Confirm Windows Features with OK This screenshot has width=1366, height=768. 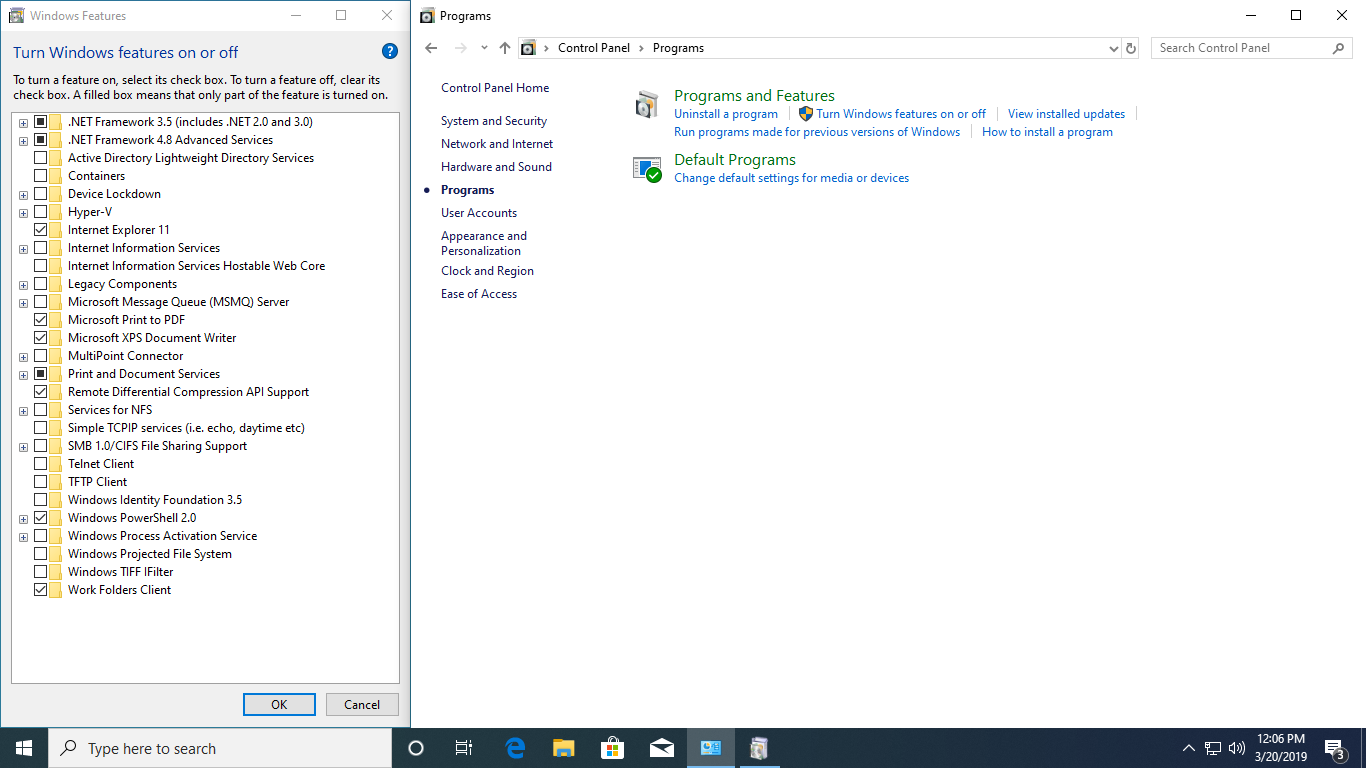pyautogui.click(x=279, y=704)
